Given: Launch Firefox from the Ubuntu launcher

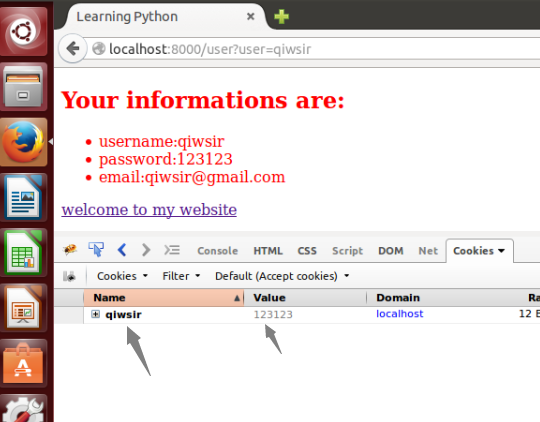Looking at the screenshot, I should click(x=24, y=142).
